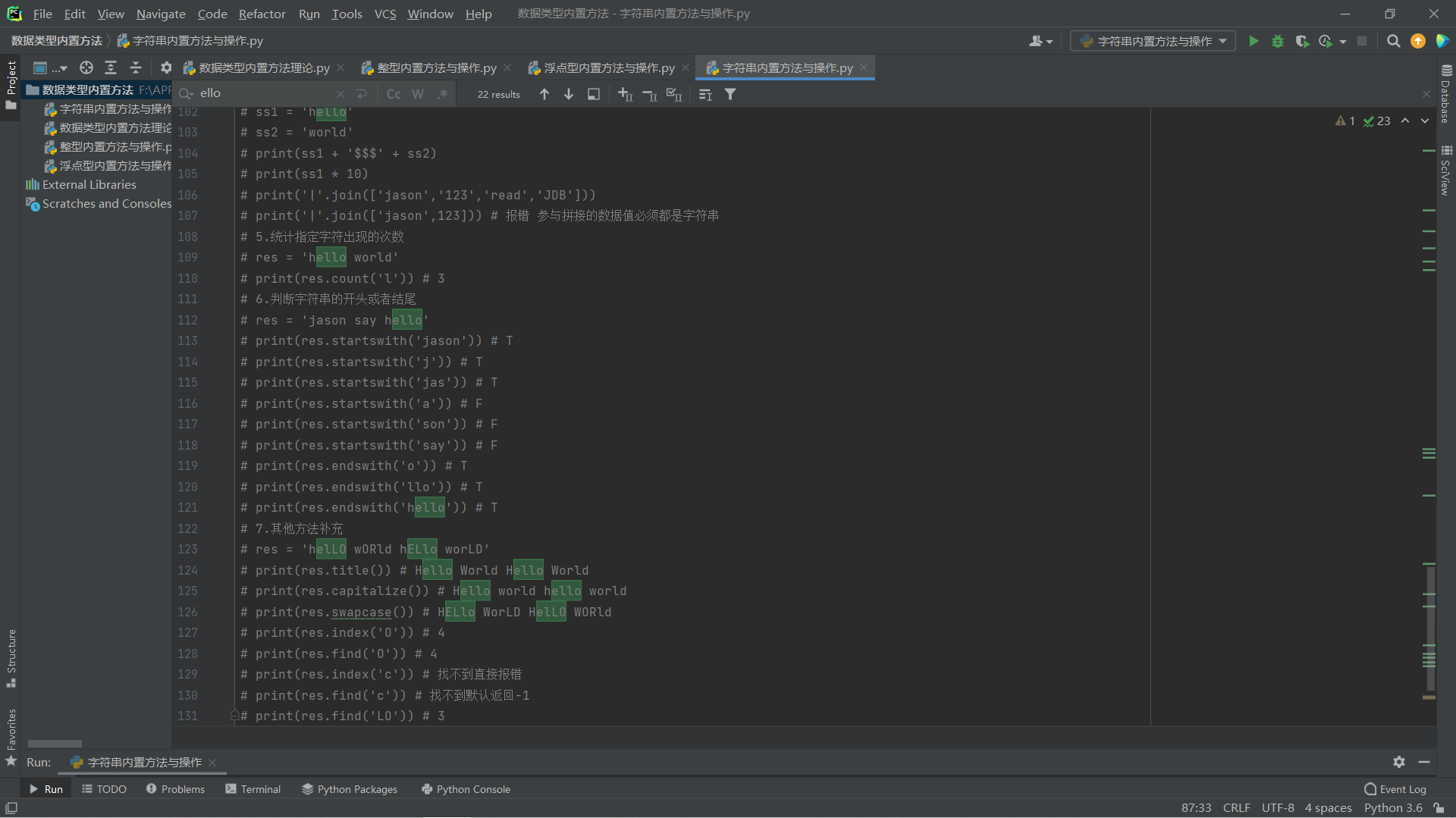This screenshot has width=1456, height=818.
Task: Open the UTF-8 encoding selector
Action: tap(1278, 808)
